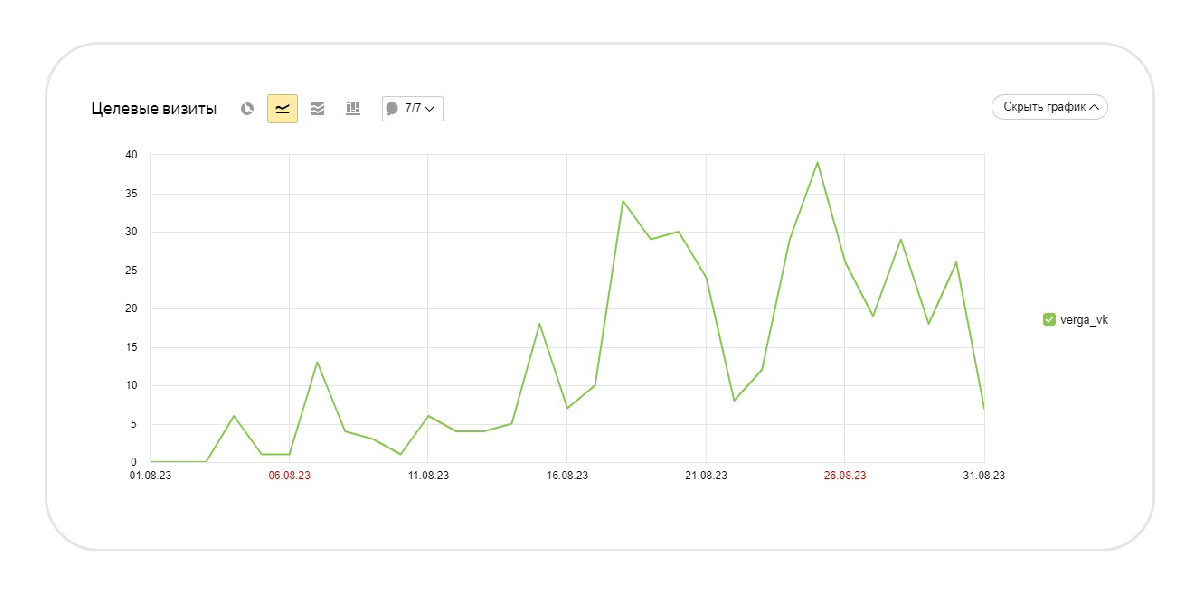Uncheck the verga_vk series checkbox

[x=1049, y=320]
